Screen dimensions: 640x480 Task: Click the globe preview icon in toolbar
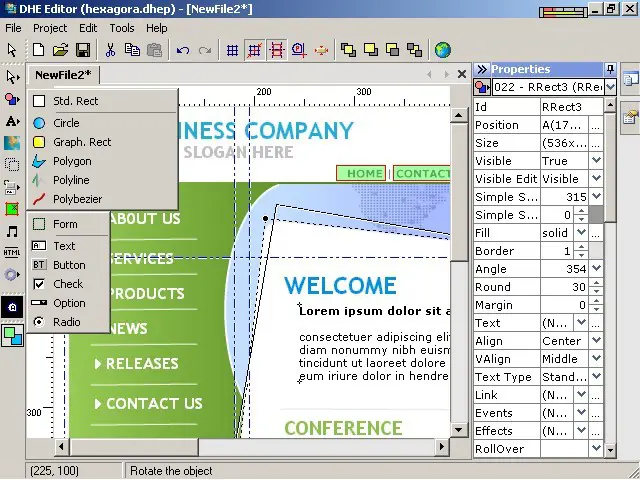coord(442,50)
